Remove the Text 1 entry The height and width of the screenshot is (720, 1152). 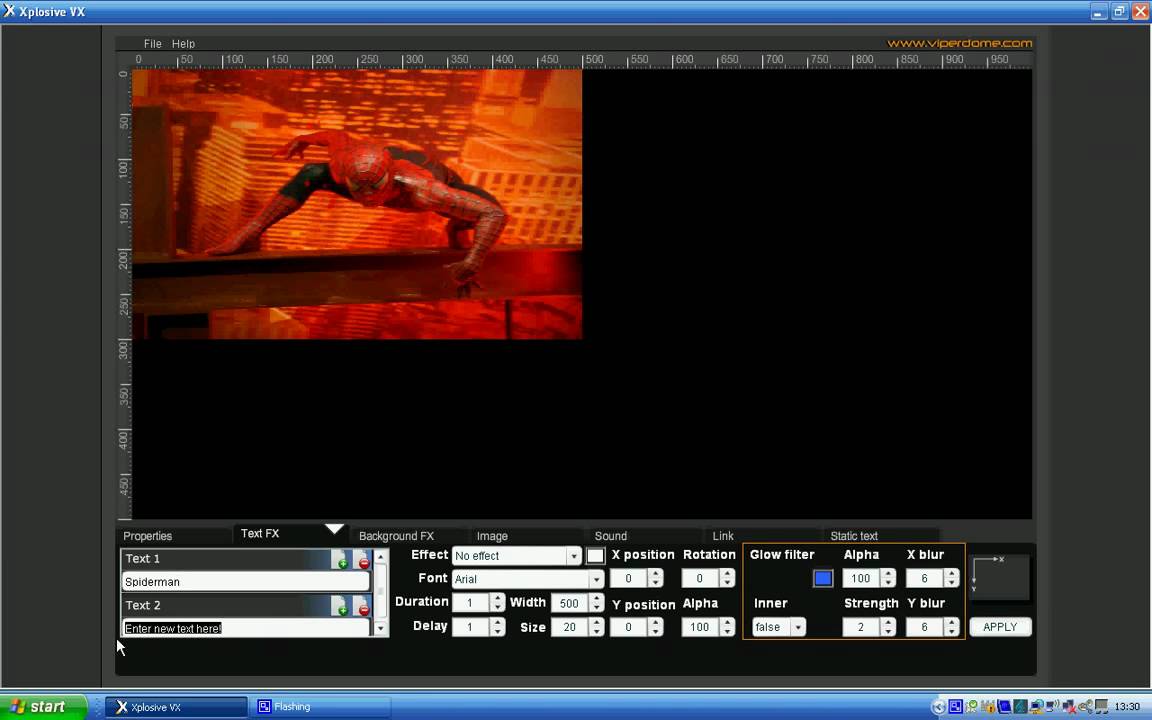(363, 560)
